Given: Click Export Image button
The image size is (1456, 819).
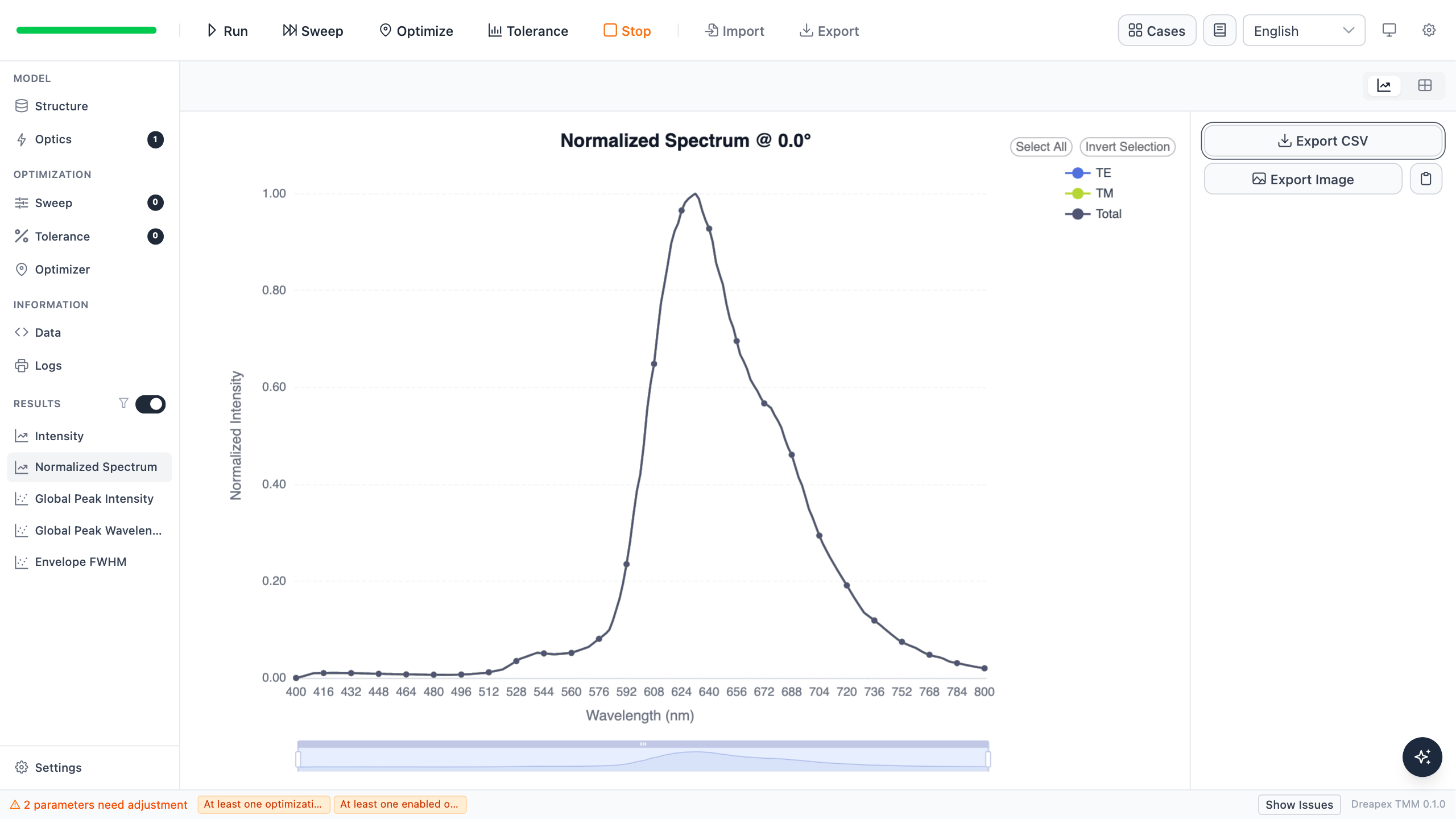Looking at the screenshot, I should coord(1303,179).
